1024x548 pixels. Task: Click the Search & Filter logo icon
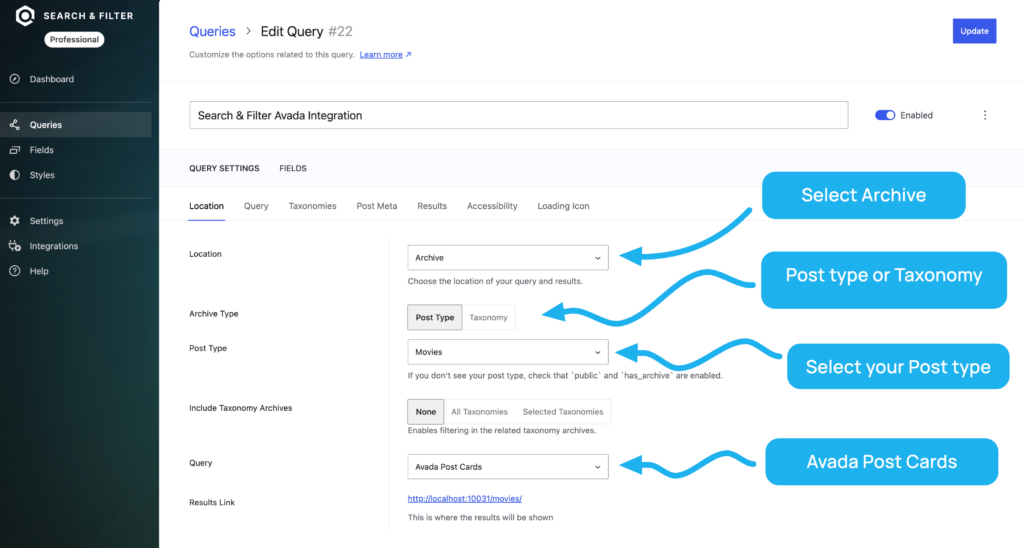pos(25,16)
